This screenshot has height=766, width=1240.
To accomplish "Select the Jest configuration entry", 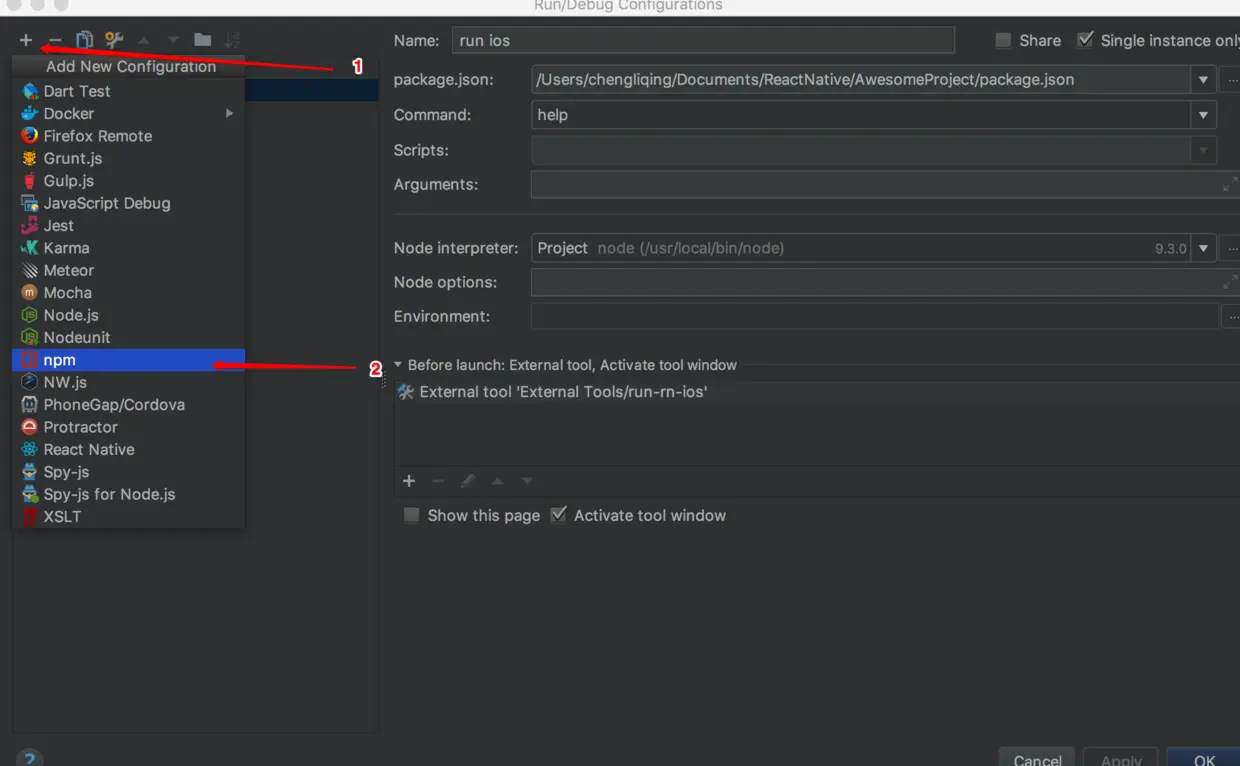I will click(x=128, y=226).
